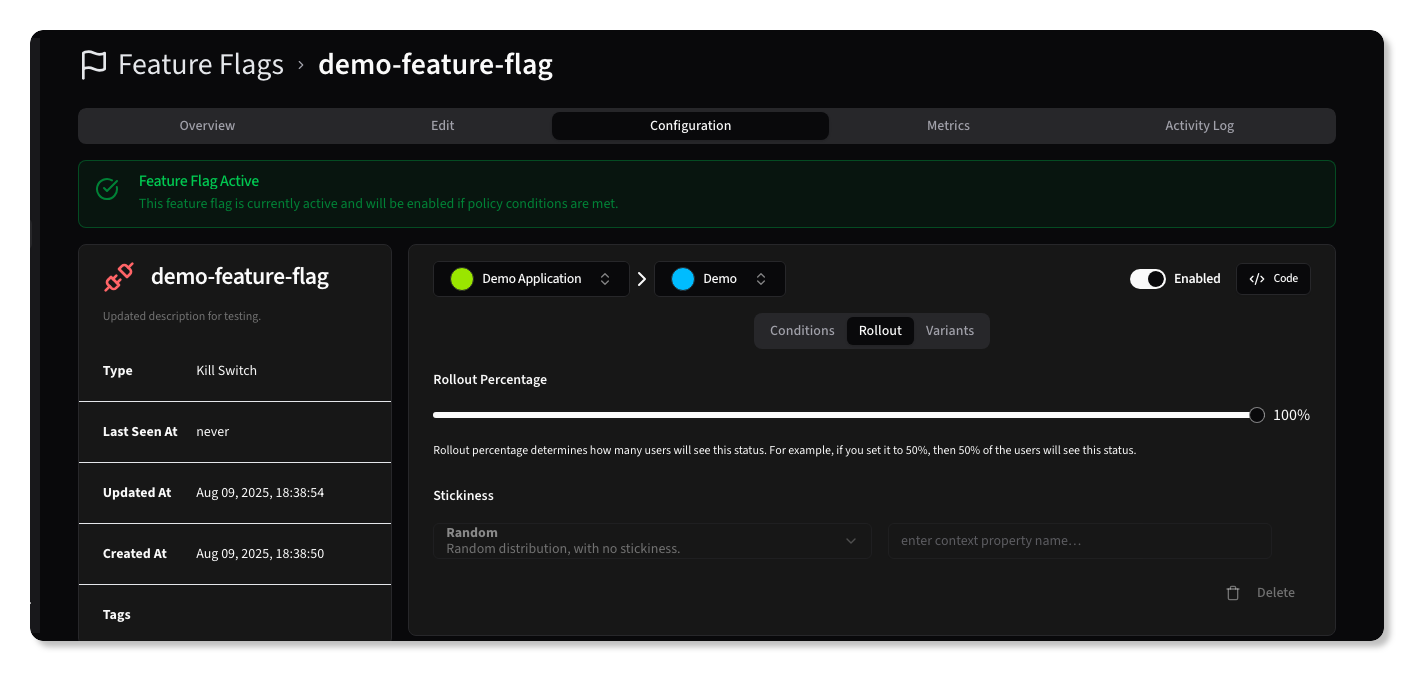Click the green checkmark in the active banner
The image size is (1426, 683).
107,188
